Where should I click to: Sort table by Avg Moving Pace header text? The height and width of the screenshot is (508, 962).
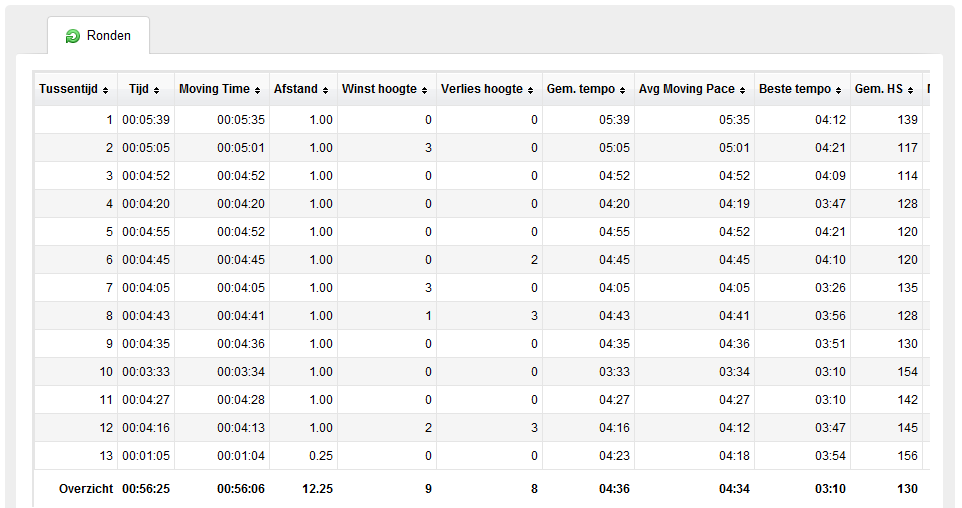click(687, 89)
